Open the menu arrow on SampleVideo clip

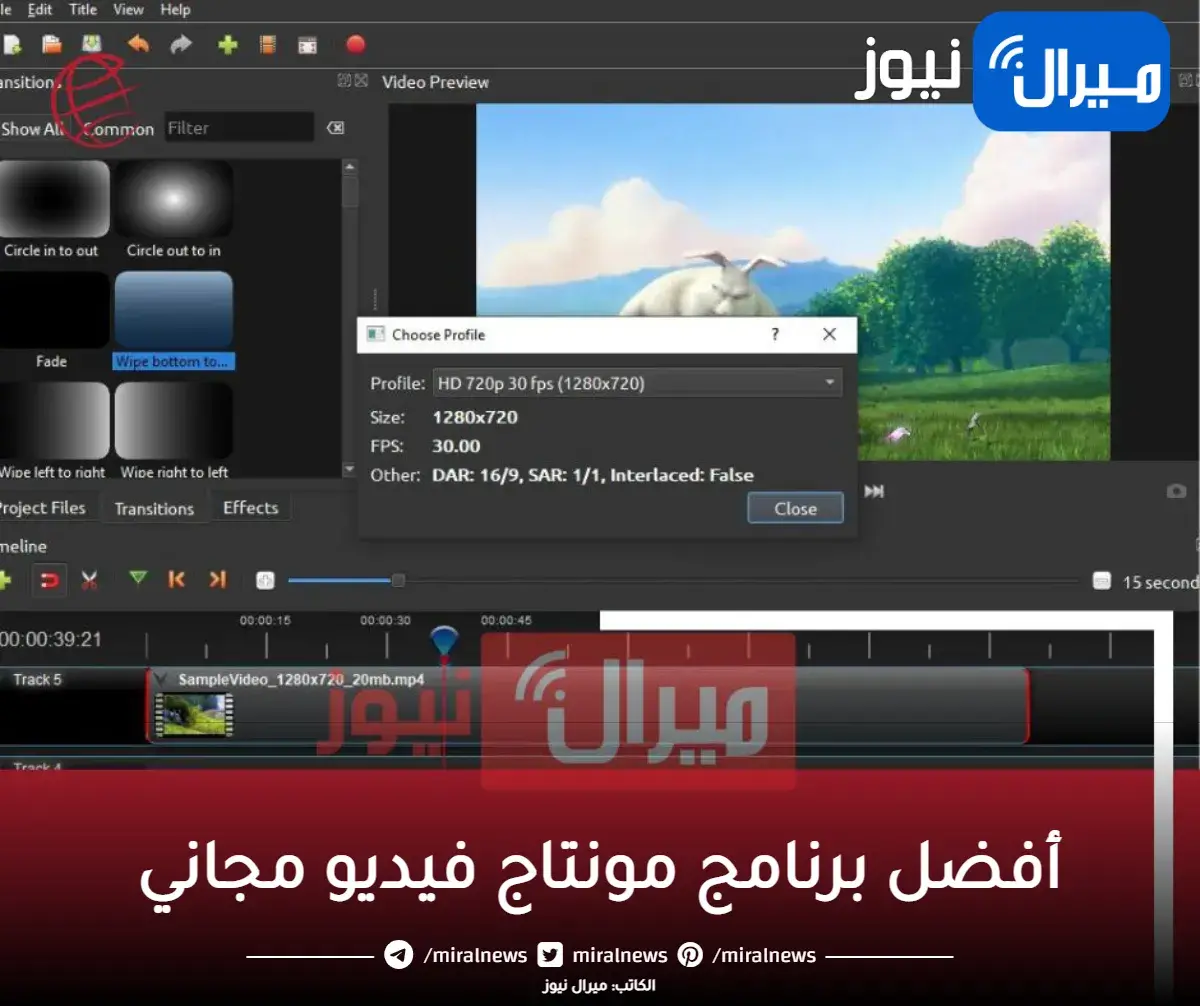(160, 680)
